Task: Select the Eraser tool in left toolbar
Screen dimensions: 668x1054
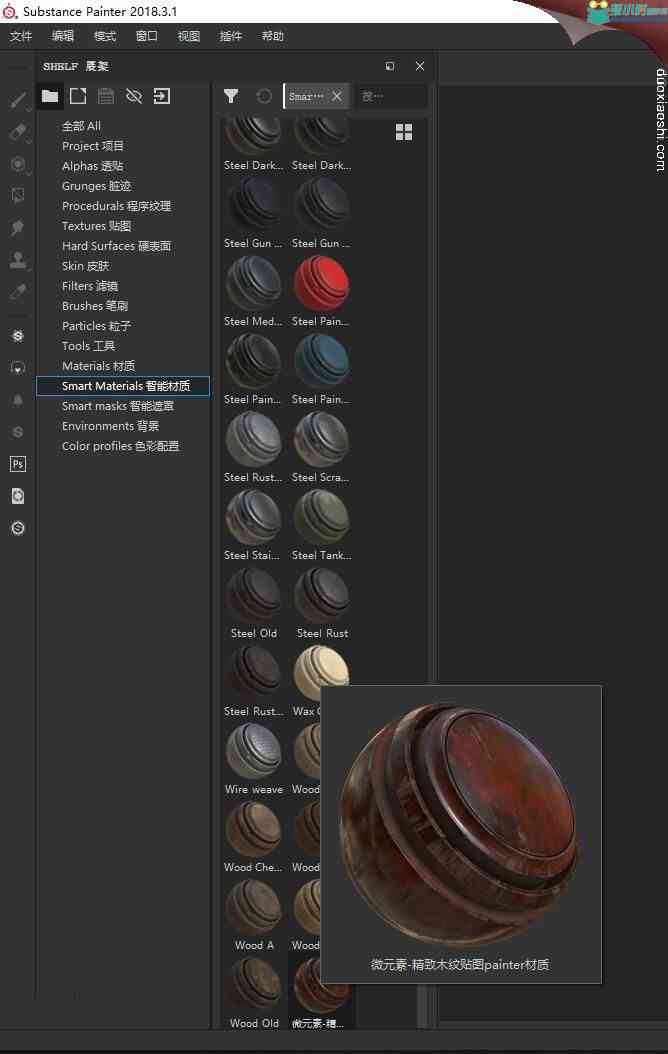Action: [18, 132]
